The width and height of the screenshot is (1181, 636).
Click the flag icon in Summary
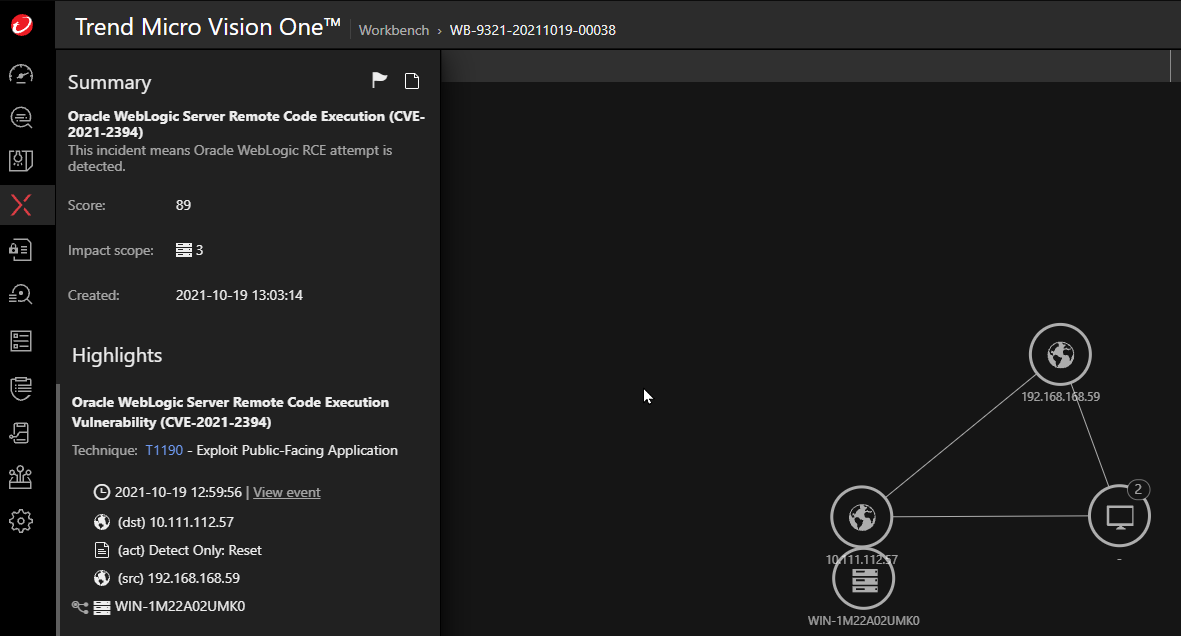coord(380,80)
